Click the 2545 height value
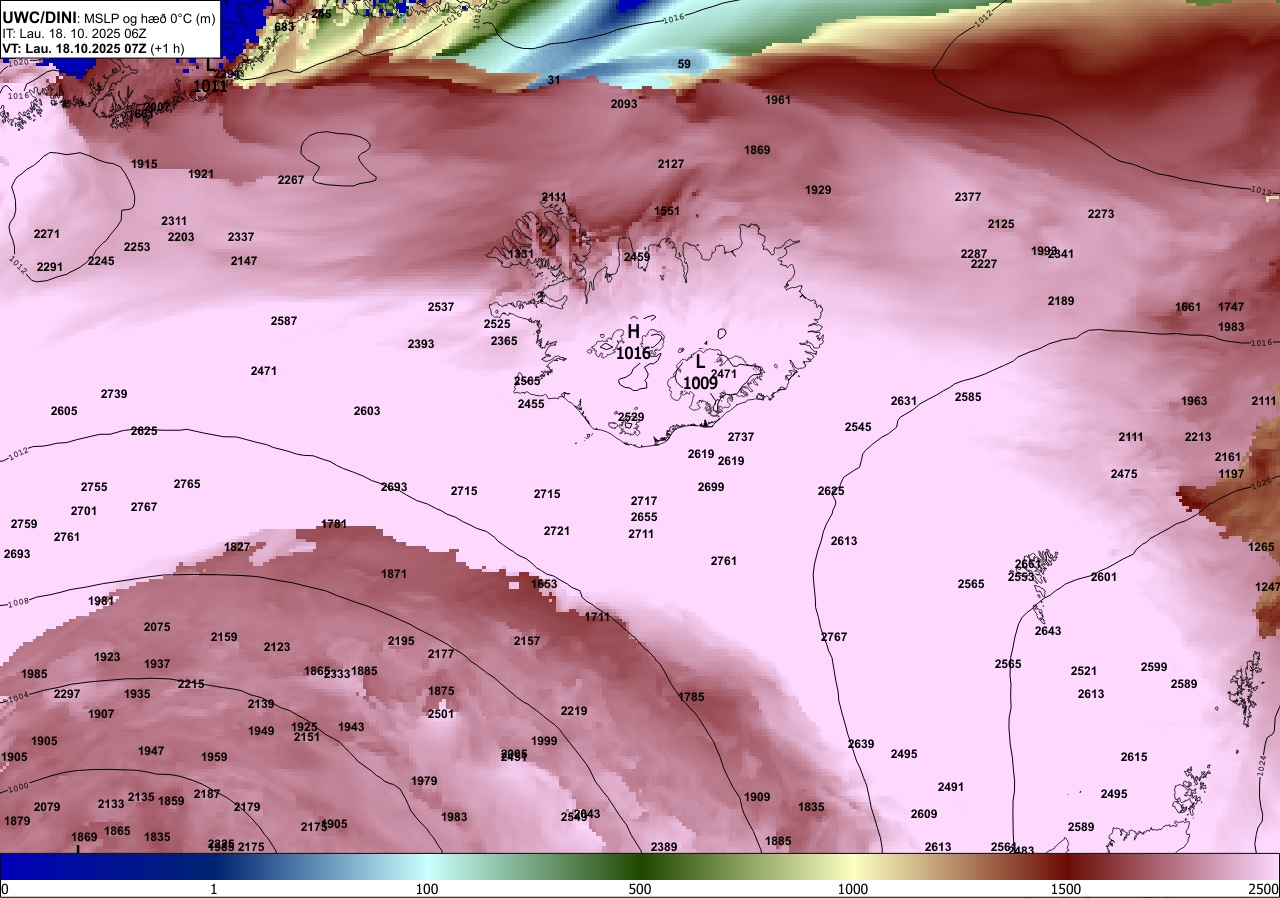 tap(858, 427)
